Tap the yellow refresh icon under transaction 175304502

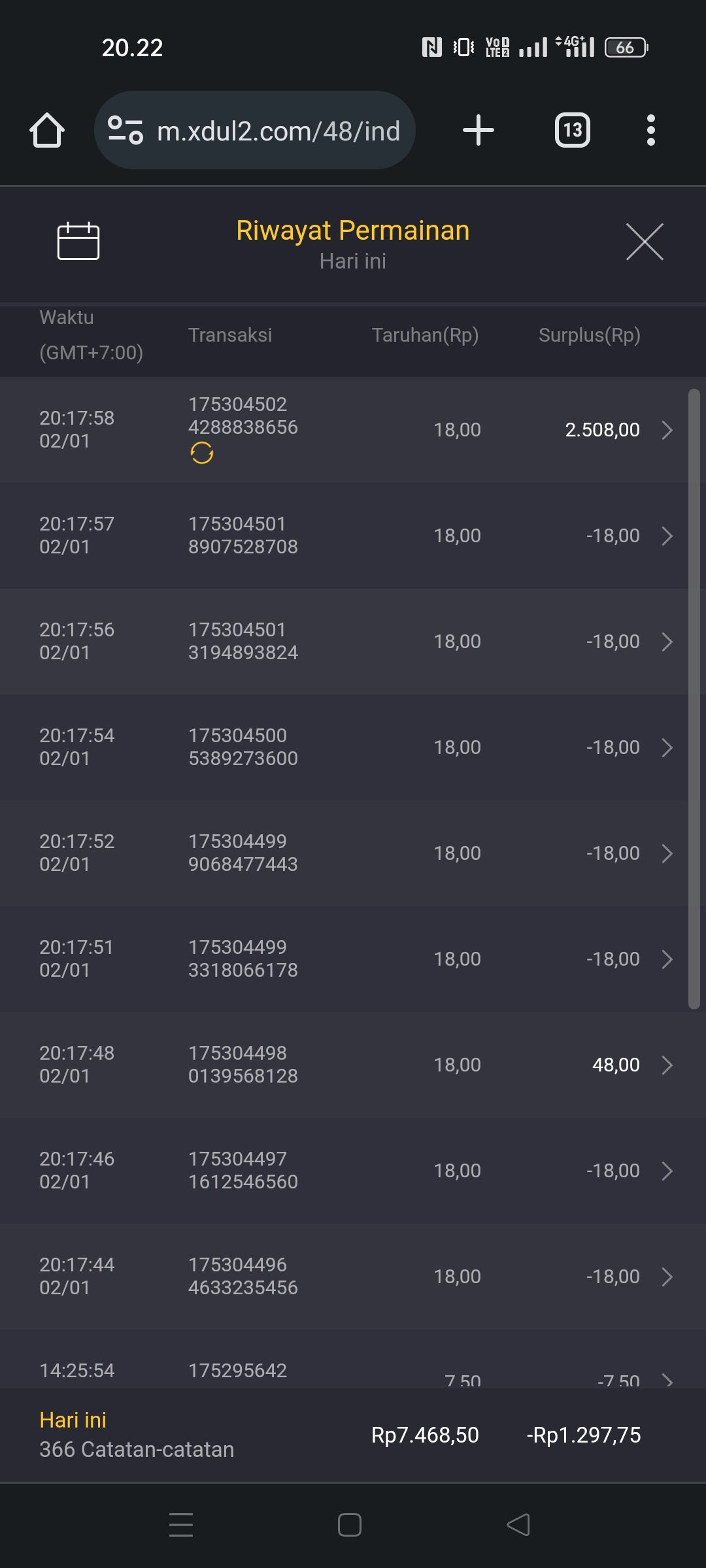pyautogui.click(x=202, y=453)
